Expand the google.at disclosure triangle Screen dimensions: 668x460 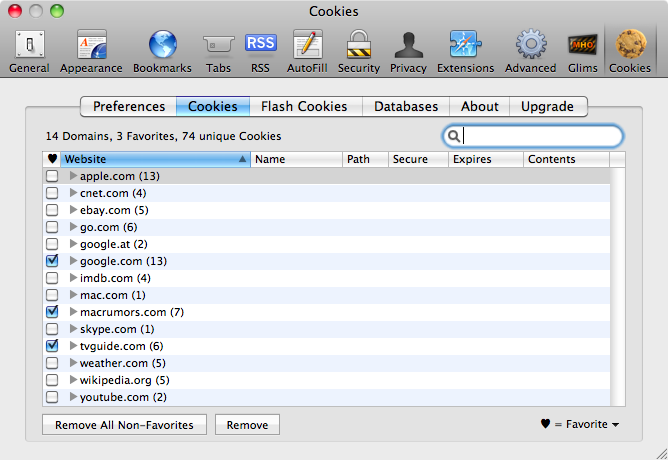coord(73,244)
